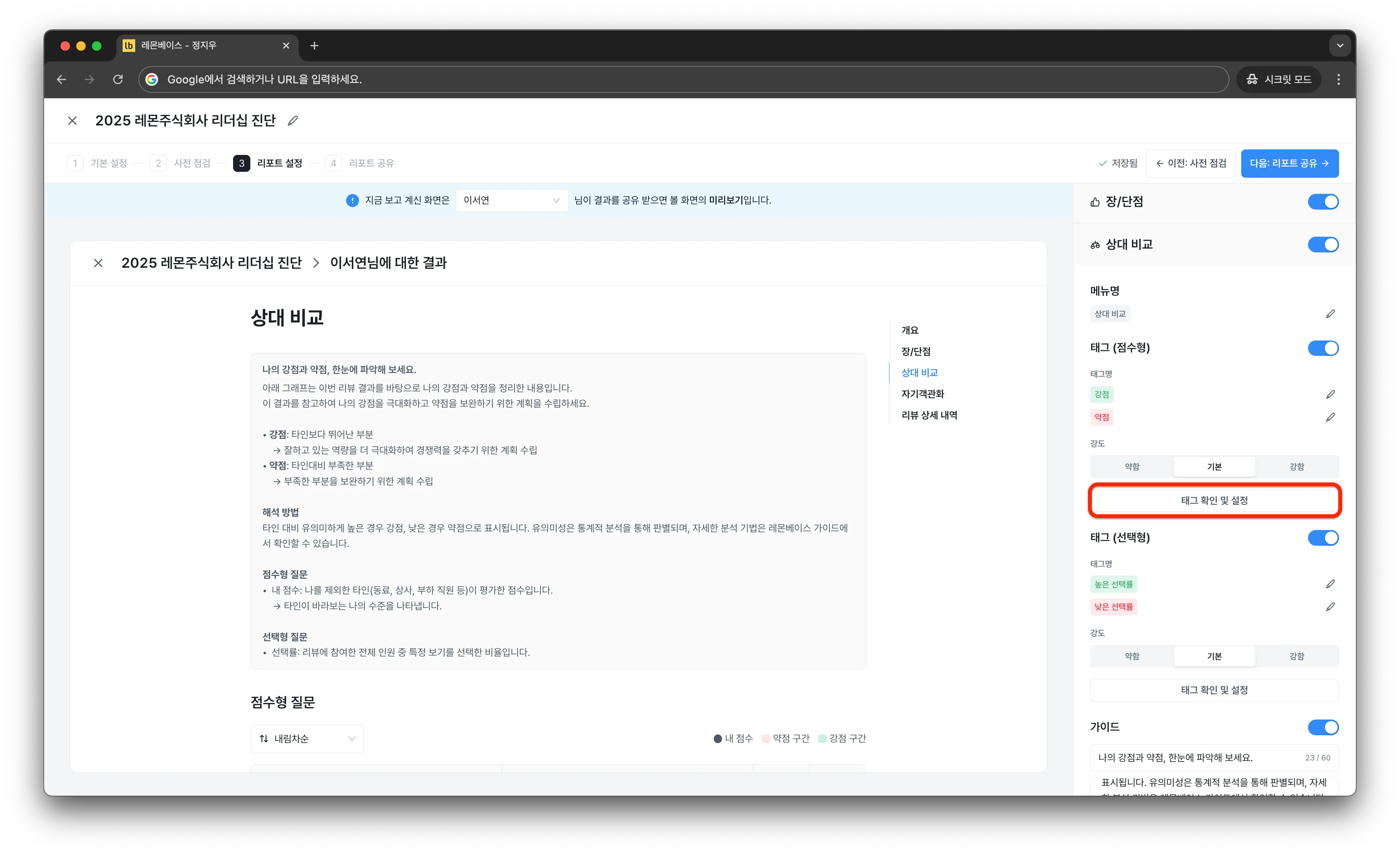Open the 내림차순 sort dropdown
This screenshot has height=854, width=1400.
307,738
